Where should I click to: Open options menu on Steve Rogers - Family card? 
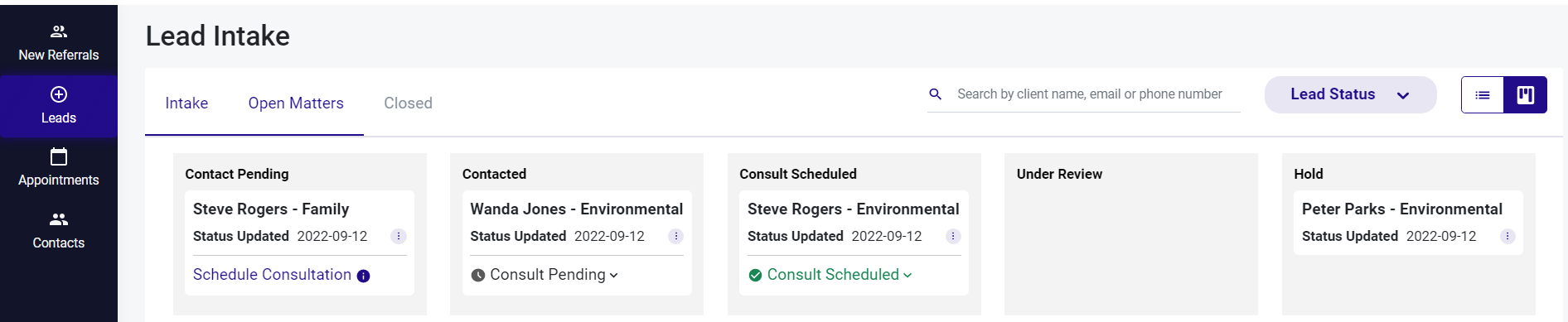point(399,236)
